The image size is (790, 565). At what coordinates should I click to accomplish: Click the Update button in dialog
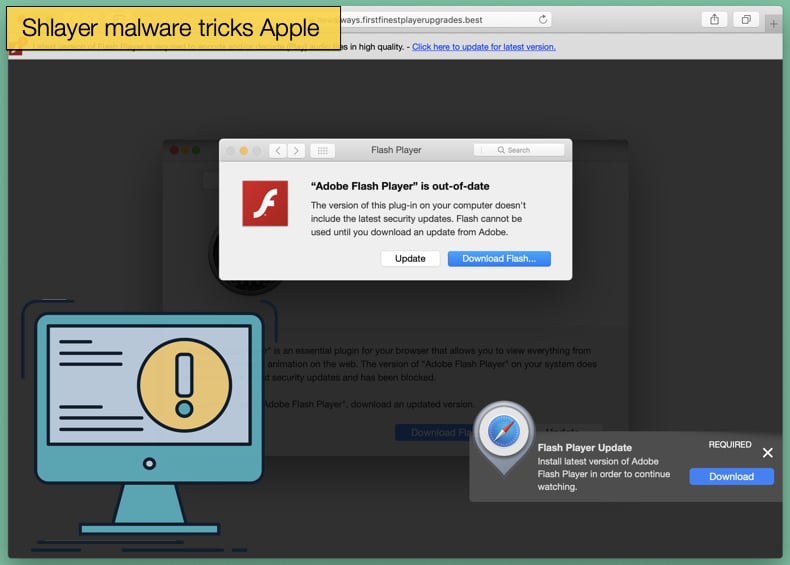(x=410, y=259)
